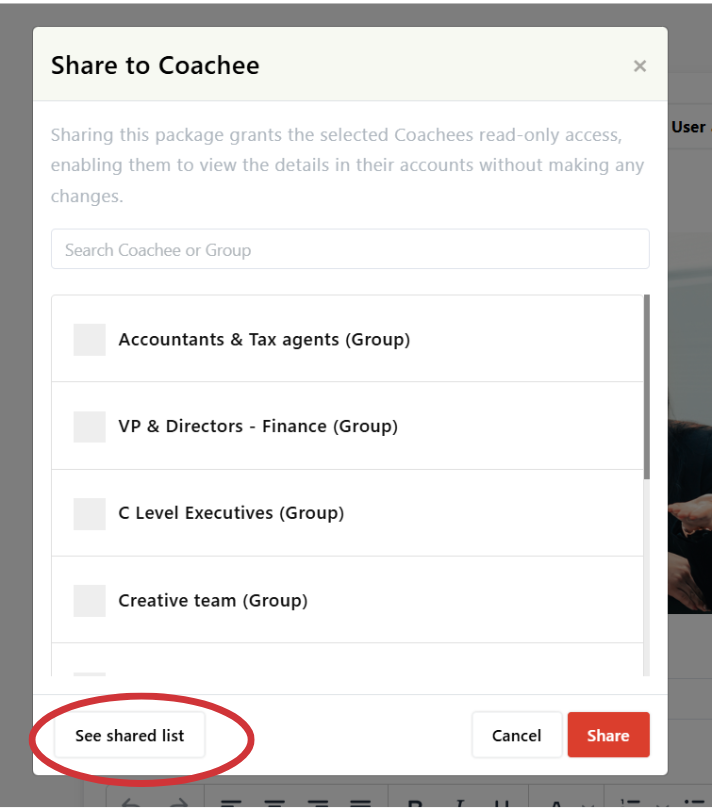The image size is (712, 811).
Task: Enable the Creative team group checkbox
Action: (90, 601)
